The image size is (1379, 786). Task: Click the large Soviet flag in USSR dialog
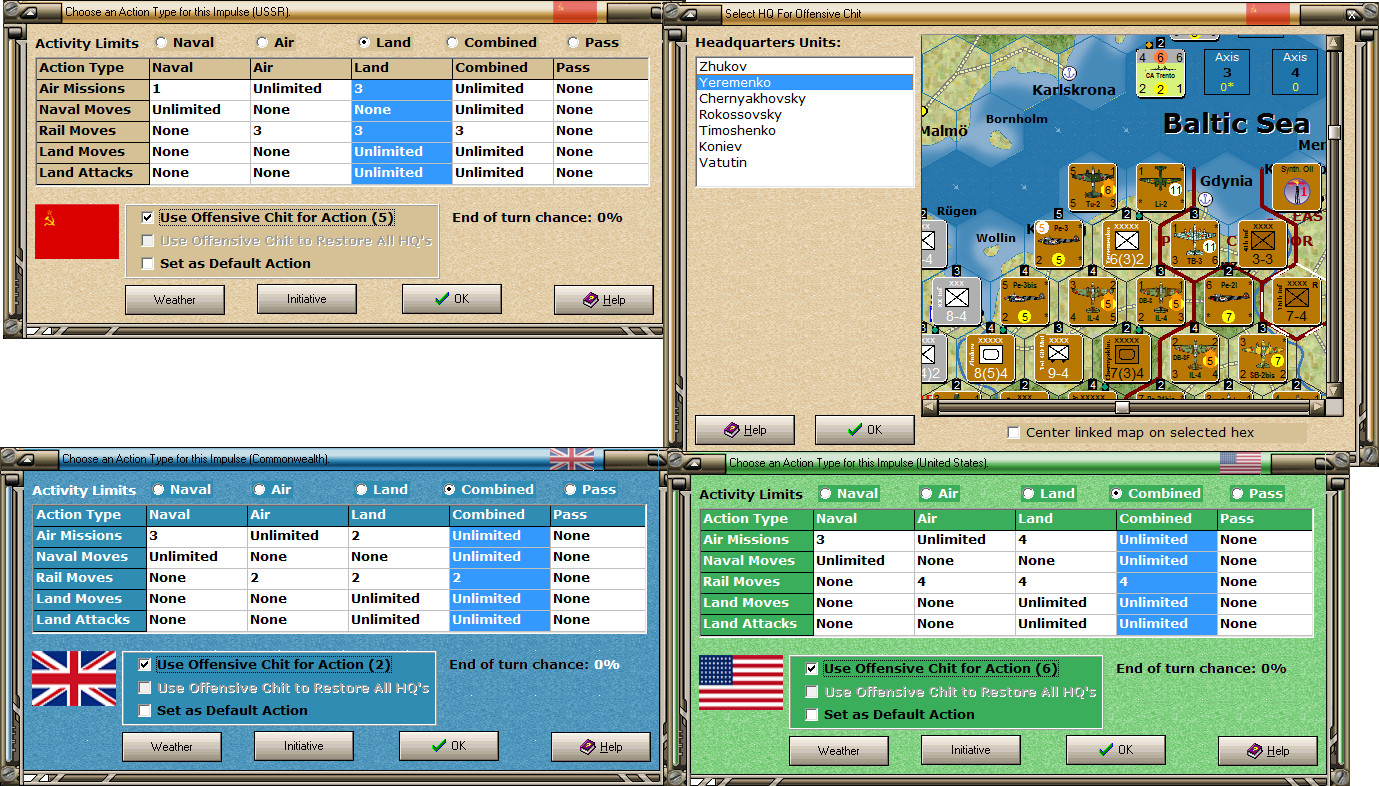pos(77,231)
